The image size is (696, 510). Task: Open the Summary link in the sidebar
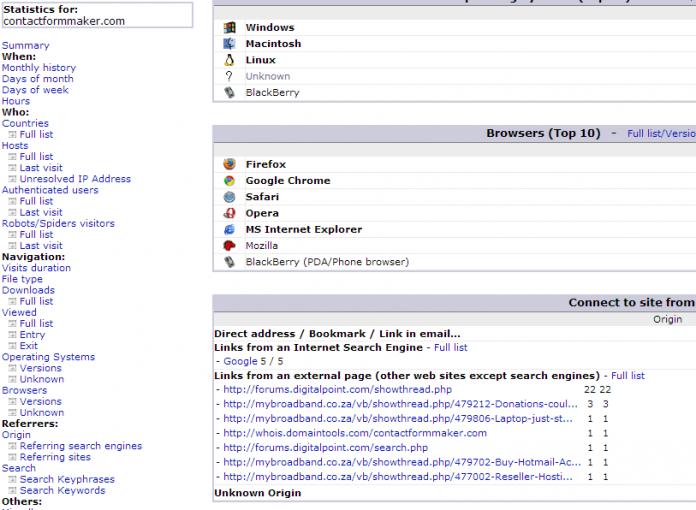point(26,45)
